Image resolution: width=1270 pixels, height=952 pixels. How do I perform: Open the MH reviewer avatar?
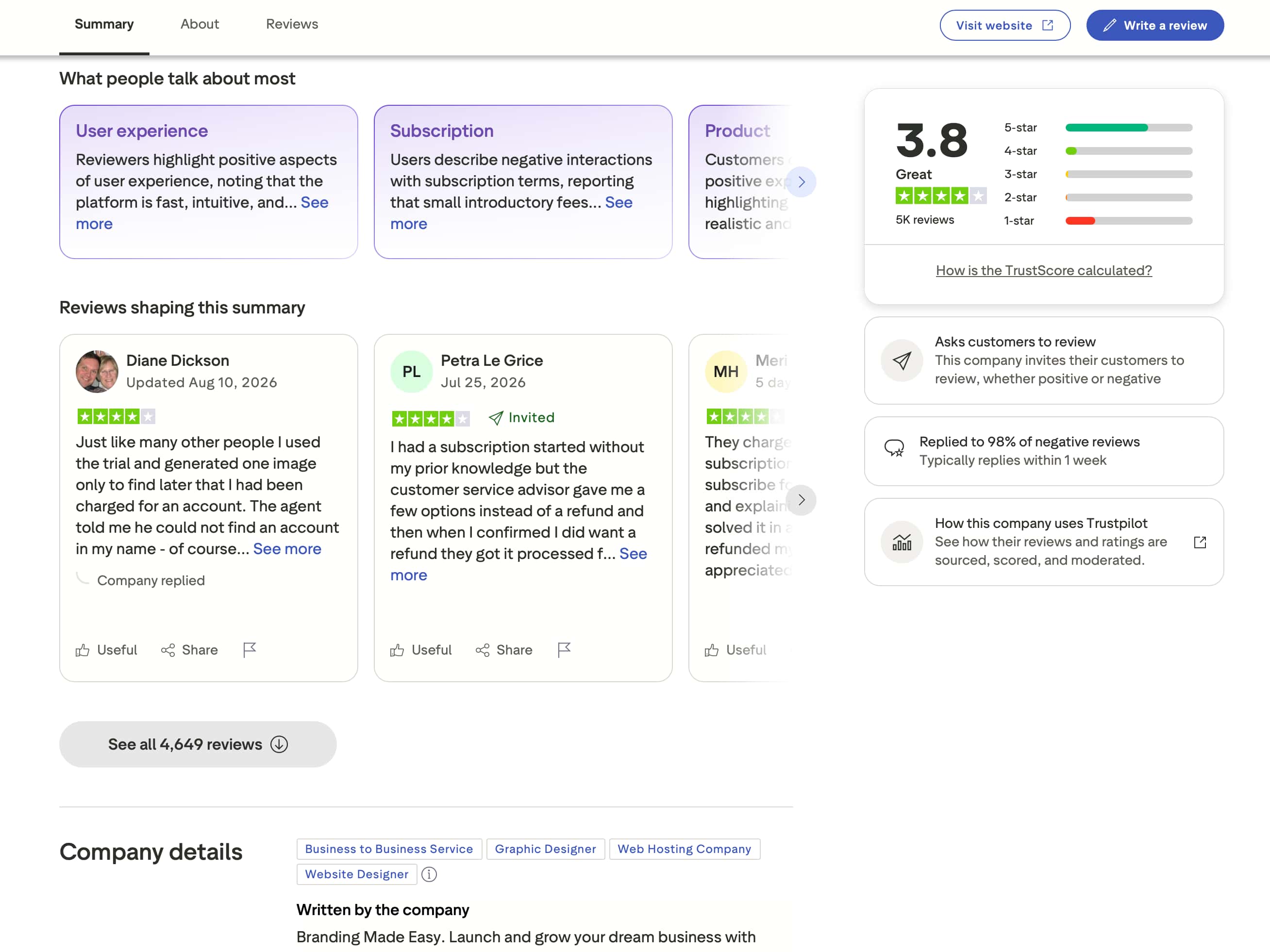pos(726,371)
